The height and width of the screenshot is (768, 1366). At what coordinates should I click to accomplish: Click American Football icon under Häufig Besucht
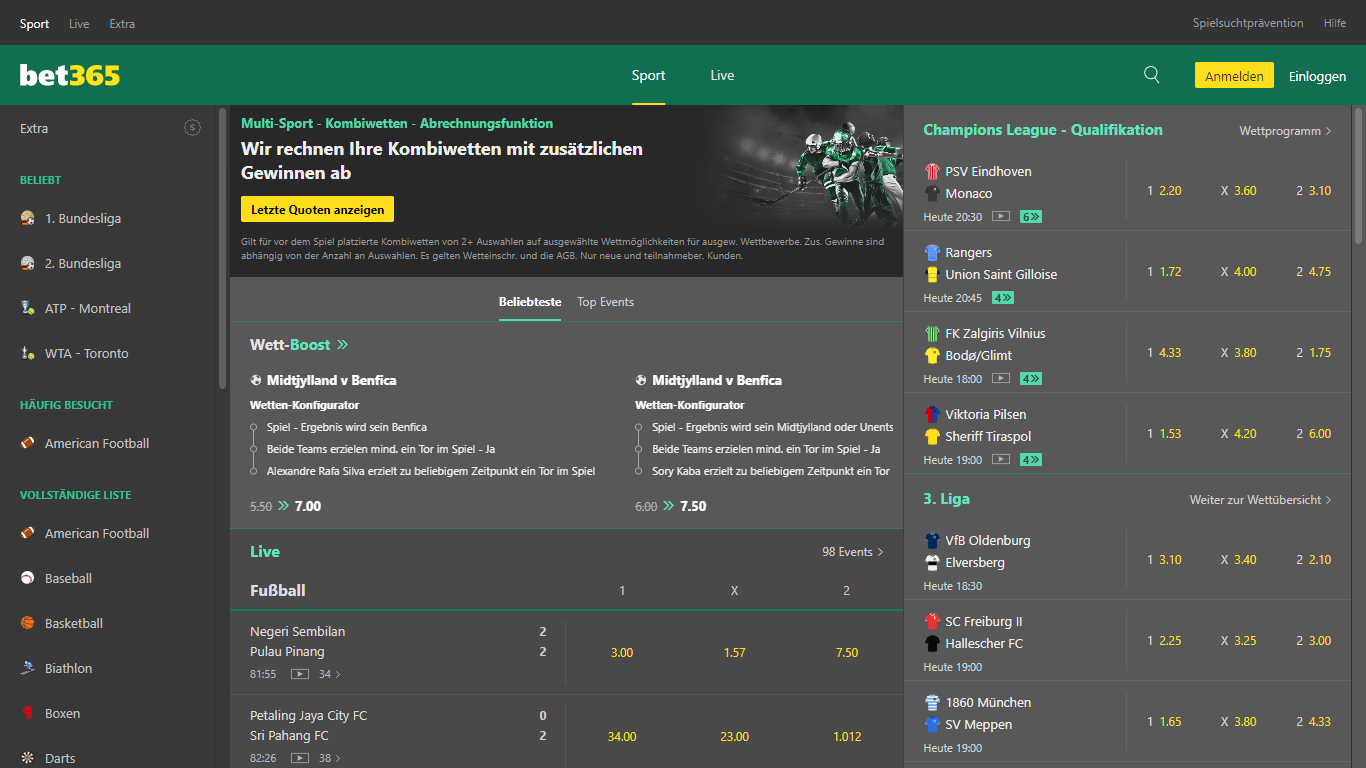tap(28, 443)
